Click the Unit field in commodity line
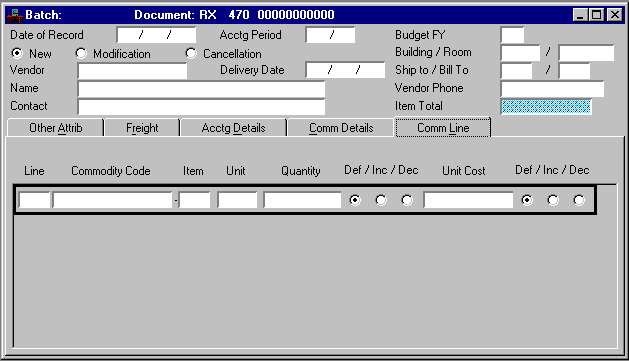Screen dimensions: 629x361 click(237, 200)
